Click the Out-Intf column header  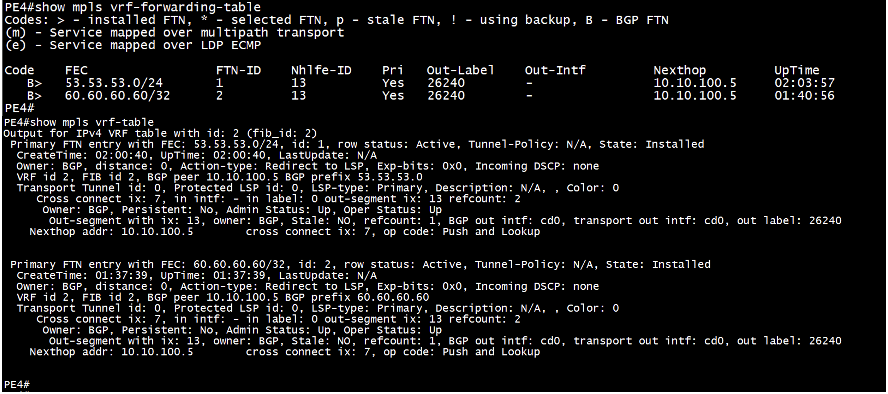(x=555, y=71)
